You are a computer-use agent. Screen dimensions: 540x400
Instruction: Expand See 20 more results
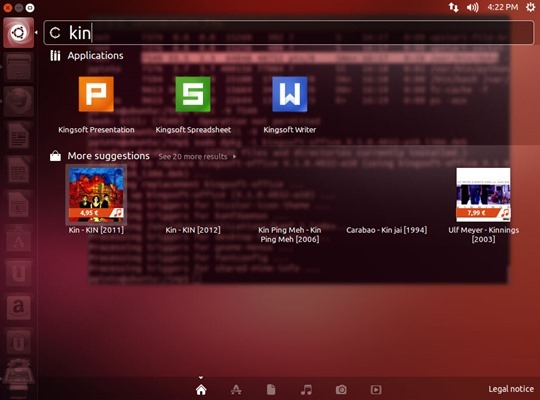pos(197,157)
